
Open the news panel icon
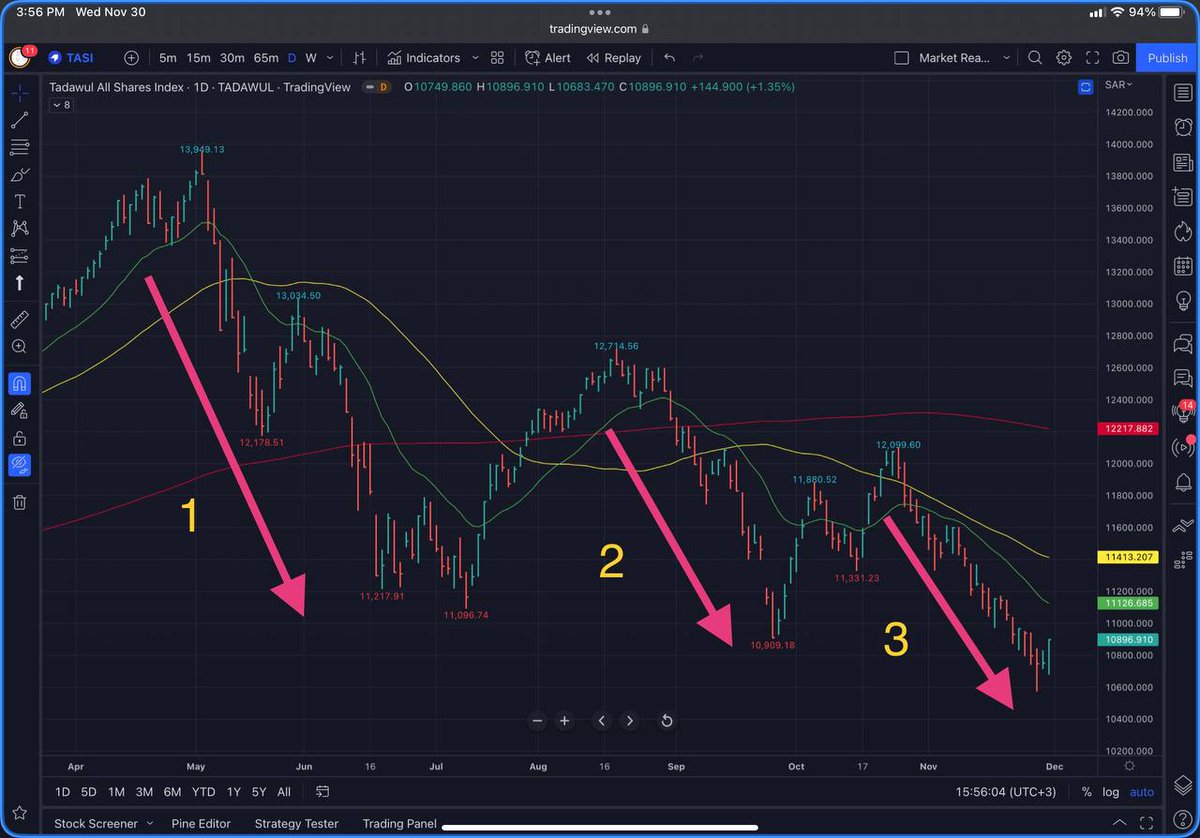(1183, 162)
